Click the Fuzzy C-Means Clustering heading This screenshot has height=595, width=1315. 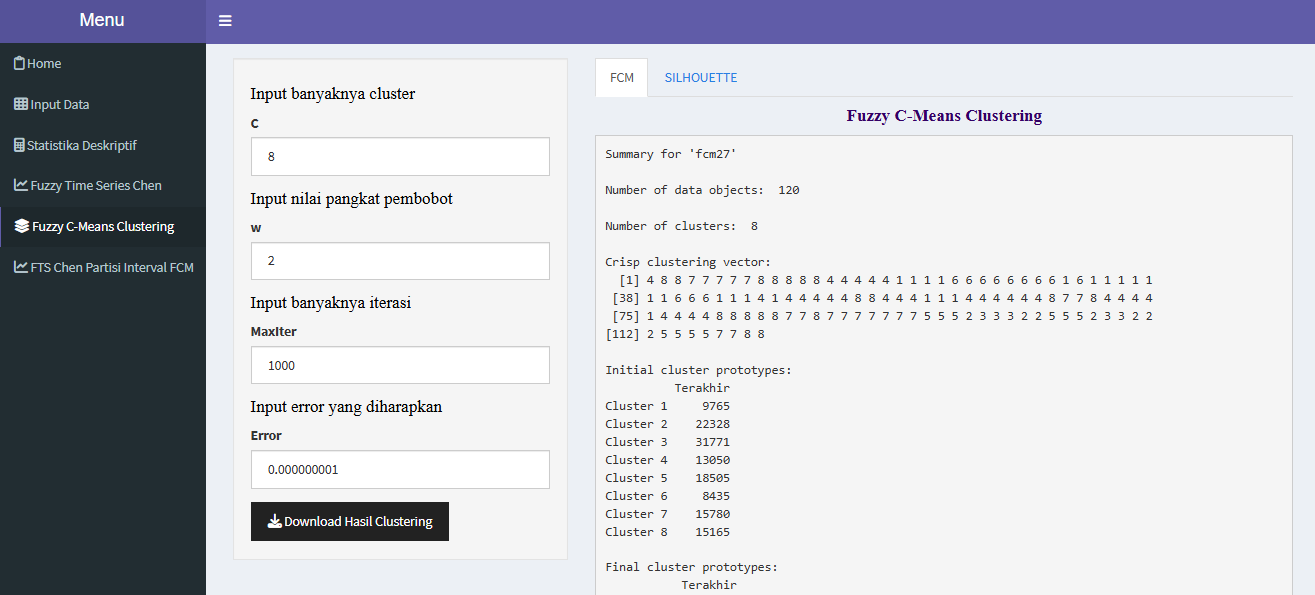tap(944, 116)
